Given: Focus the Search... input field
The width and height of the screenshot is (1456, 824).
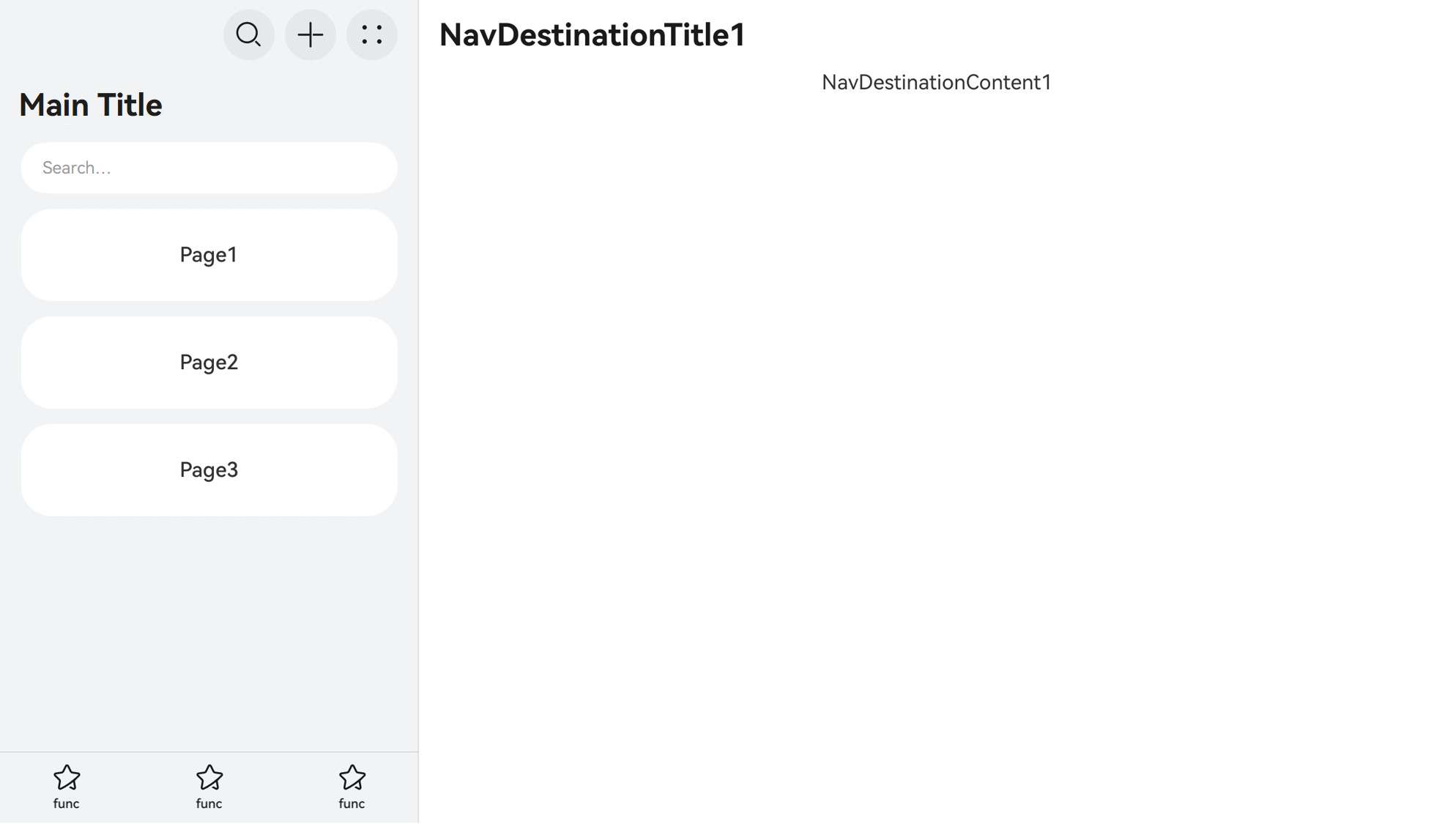Looking at the screenshot, I should (x=209, y=168).
